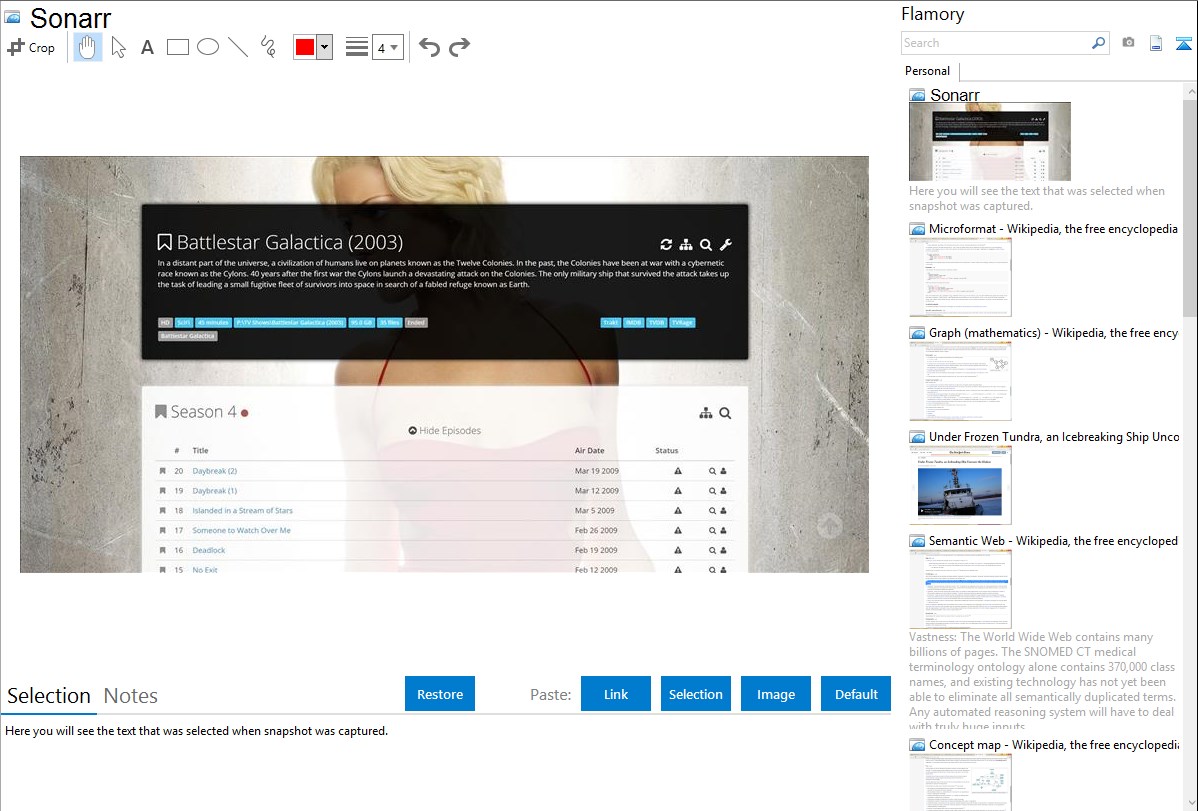The image size is (1198, 811).
Task: Click Islanded in a Stream of Stars
Action: tap(242, 511)
